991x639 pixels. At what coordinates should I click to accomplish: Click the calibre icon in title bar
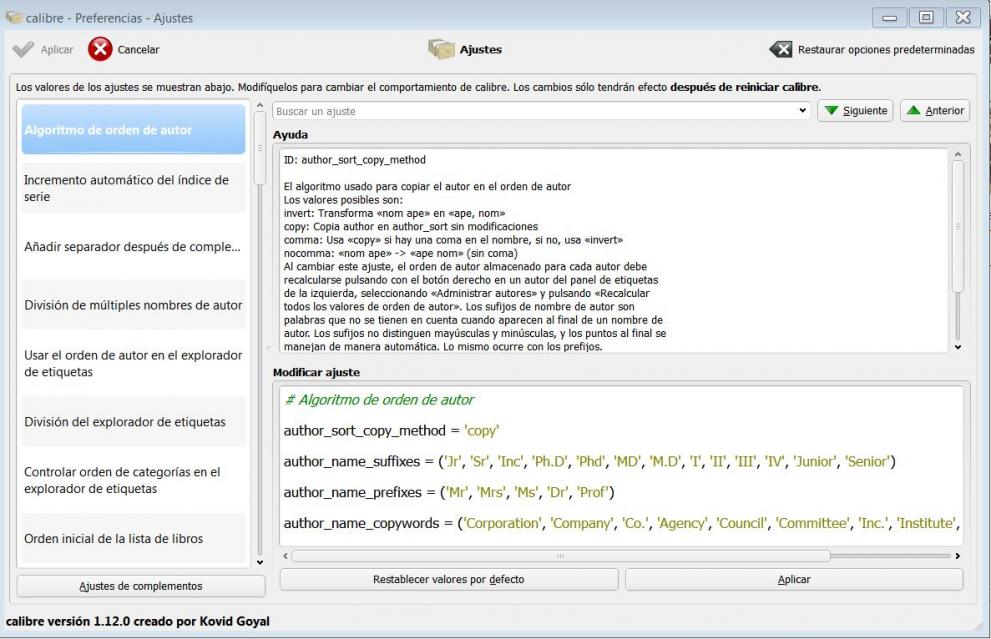(13, 17)
